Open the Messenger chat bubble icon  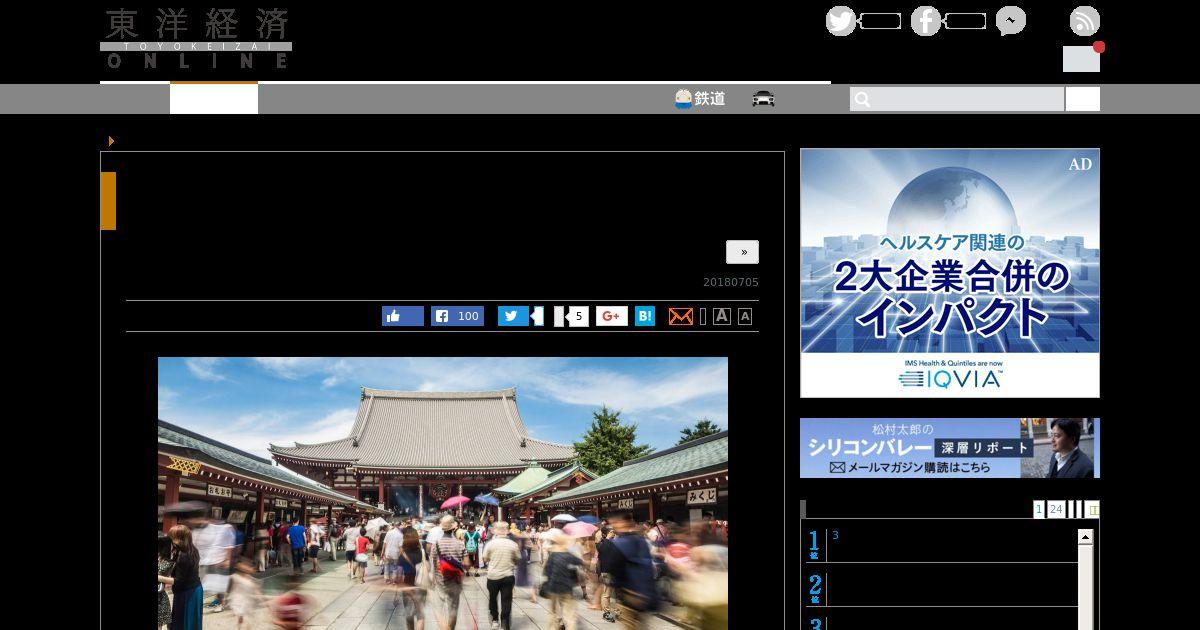click(1011, 21)
